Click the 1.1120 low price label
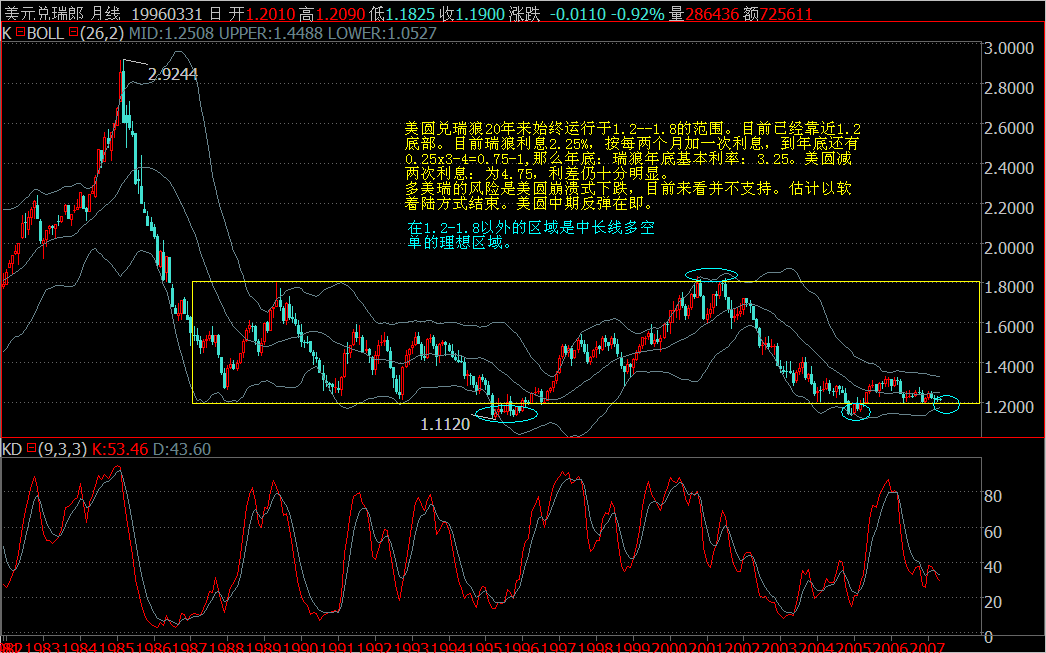 pos(445,424)
